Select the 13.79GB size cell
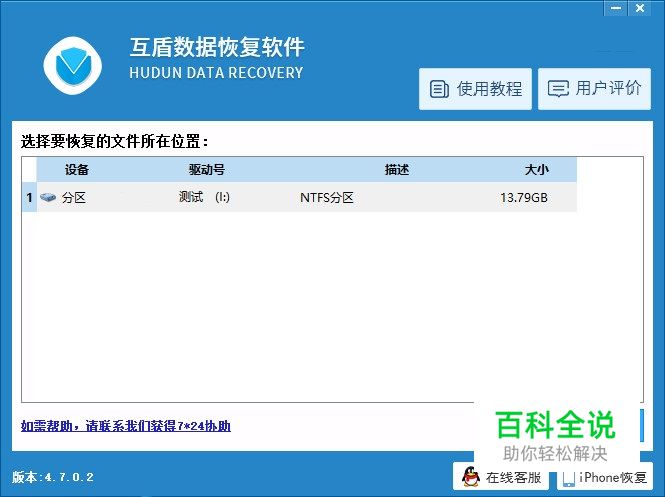Viewport: 665px width, 497px height. point(524,197)
